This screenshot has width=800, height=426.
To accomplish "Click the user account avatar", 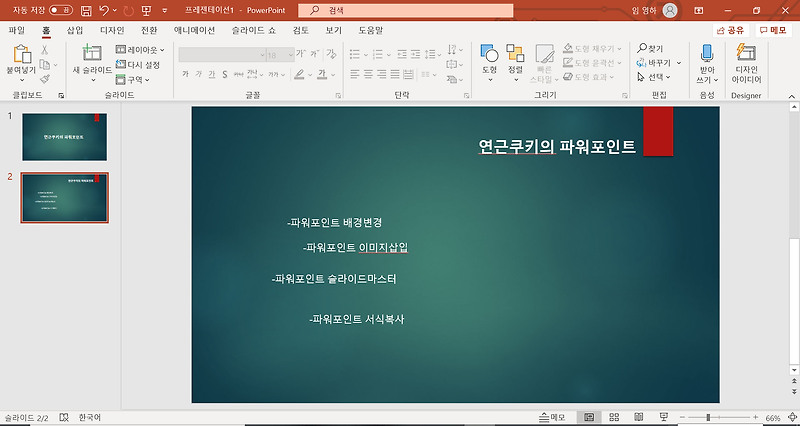I will (669, 10).
